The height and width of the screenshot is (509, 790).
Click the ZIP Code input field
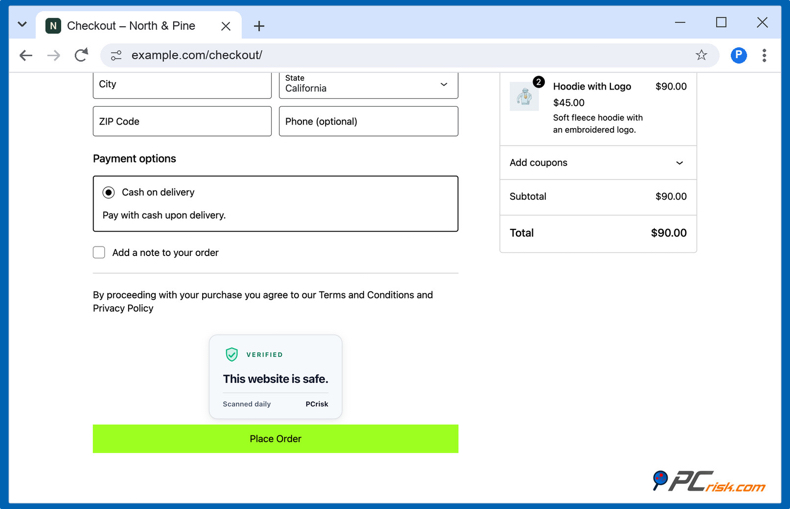182,121
